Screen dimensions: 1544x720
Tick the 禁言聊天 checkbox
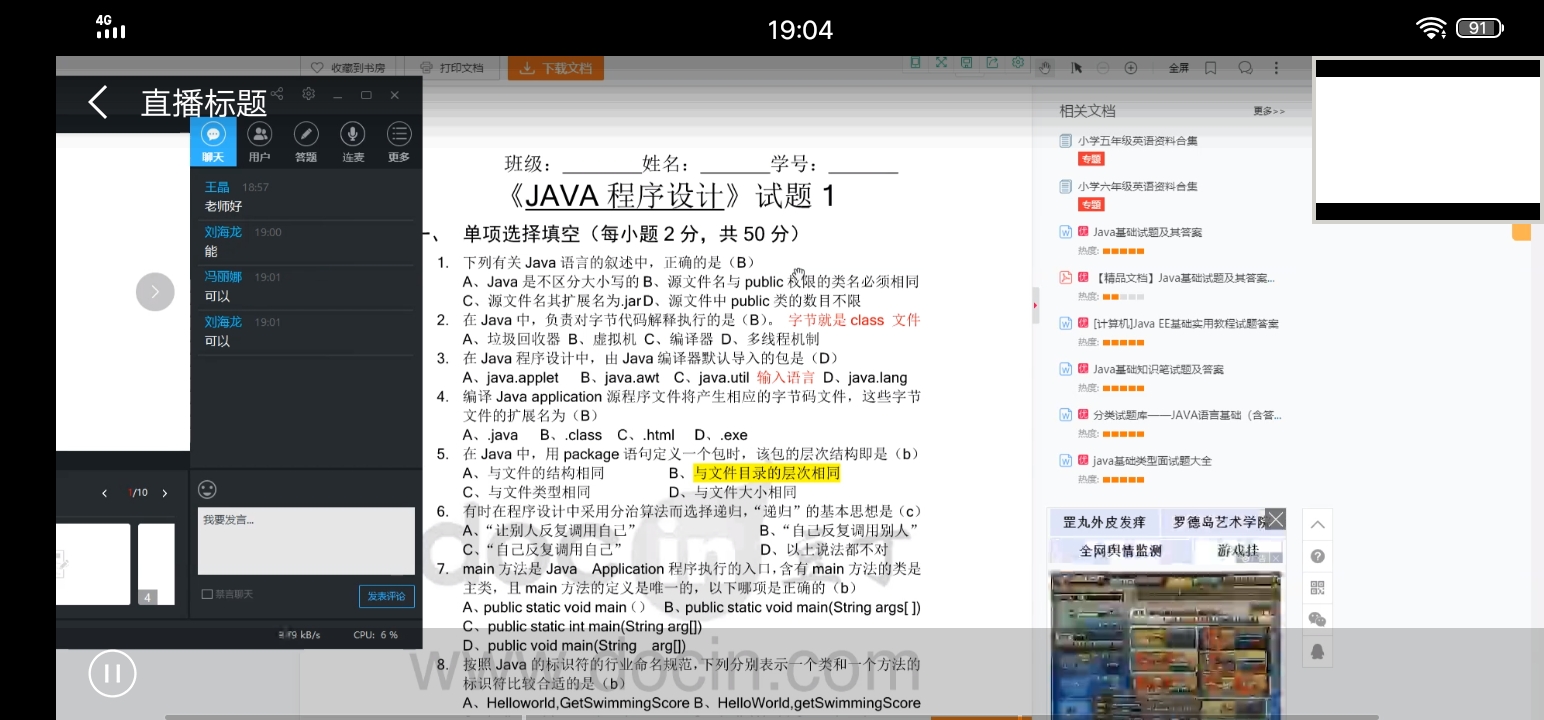tap(207, 594)
